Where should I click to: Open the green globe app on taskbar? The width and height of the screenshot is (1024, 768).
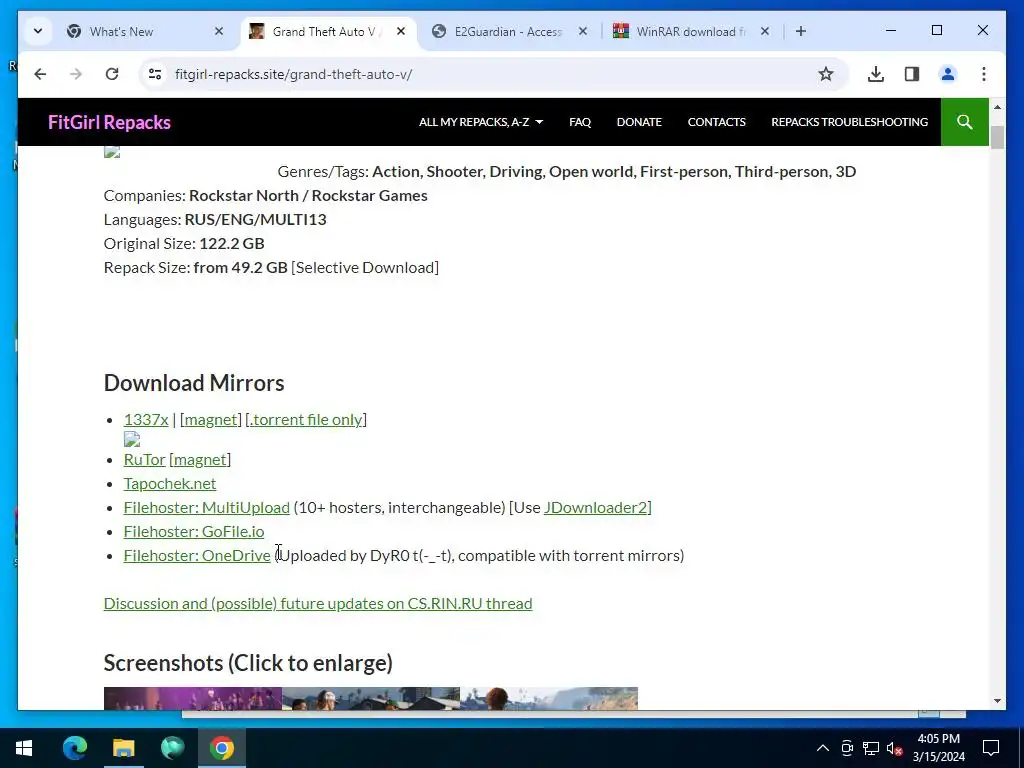pos(172,748)
